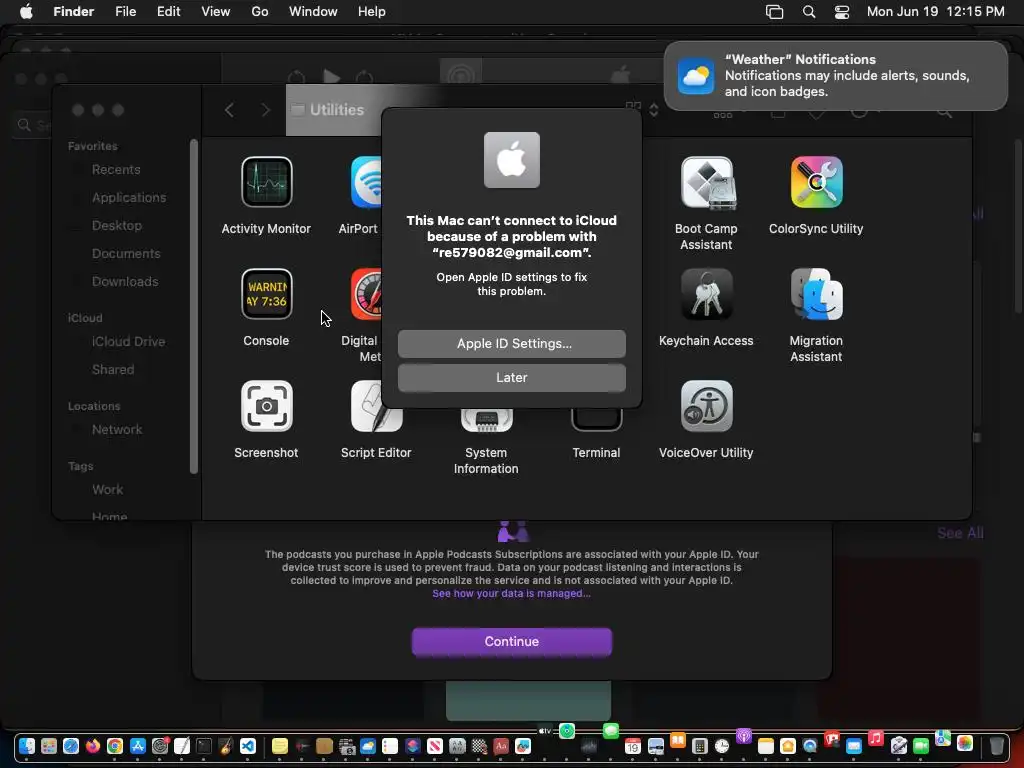Open Documents in Finder sidebar

tap(125, 253)
